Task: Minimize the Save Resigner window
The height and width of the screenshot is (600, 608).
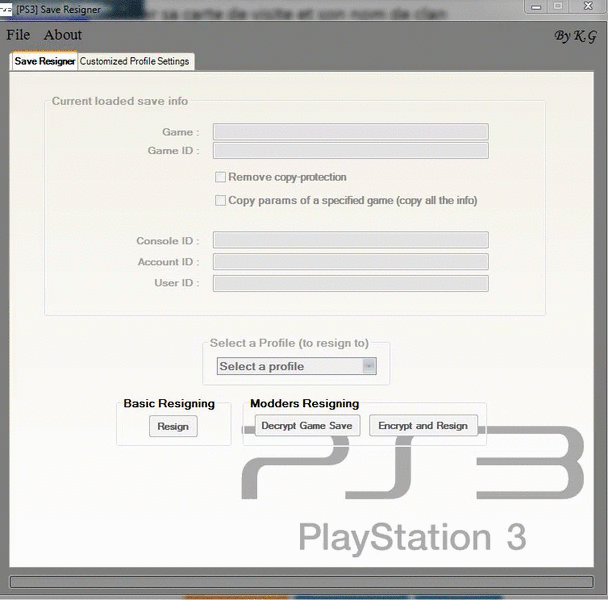Action: [536, 7]
